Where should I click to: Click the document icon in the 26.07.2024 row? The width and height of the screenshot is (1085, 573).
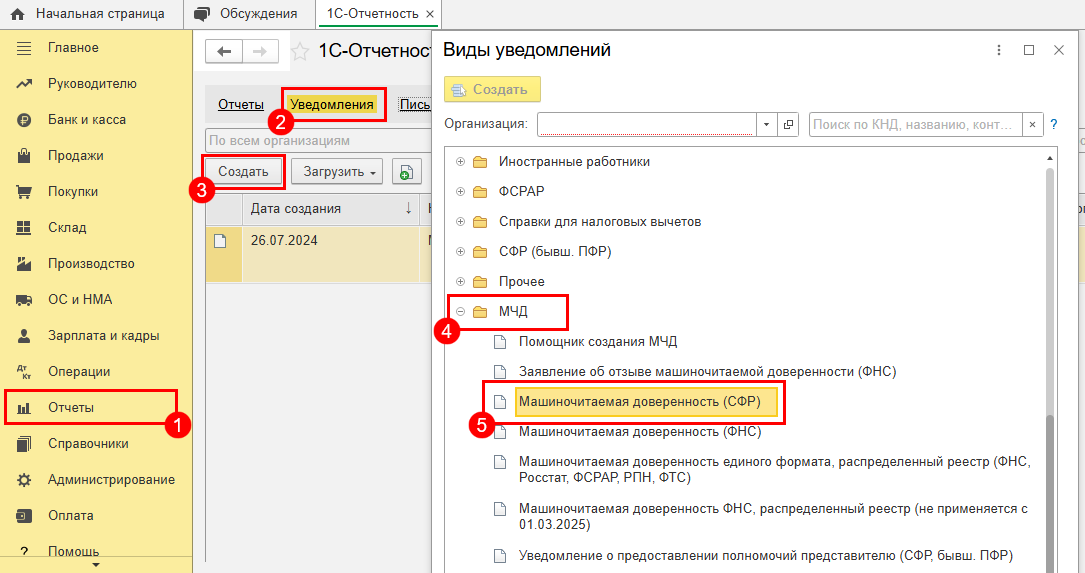[220, 241]
